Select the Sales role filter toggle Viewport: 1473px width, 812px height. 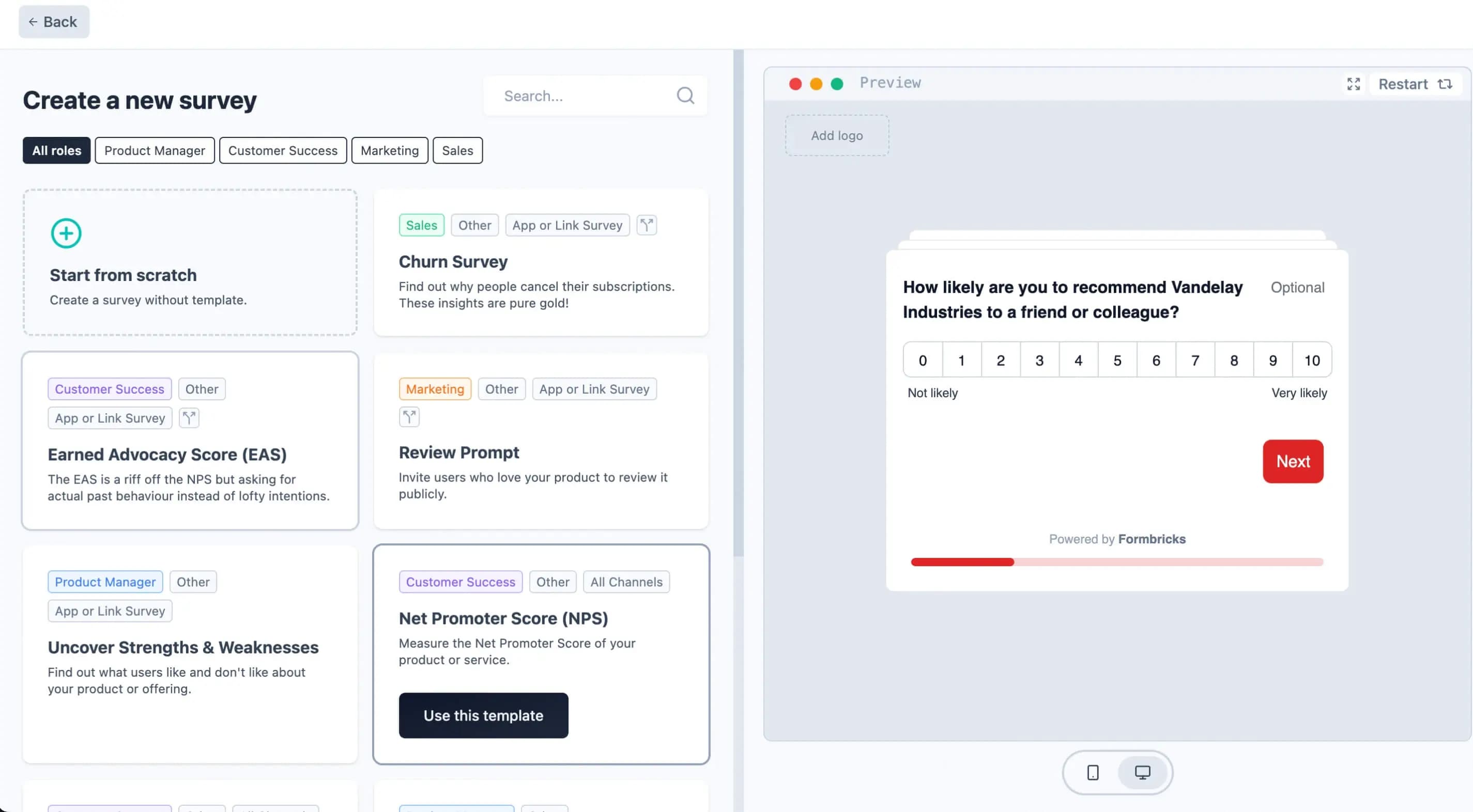(x=457, y=150)
